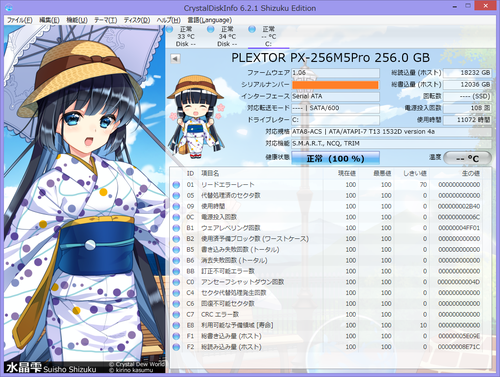Click the しきい値 column header
The height and width of the screenshot is (377, 500).
point(415,173)
